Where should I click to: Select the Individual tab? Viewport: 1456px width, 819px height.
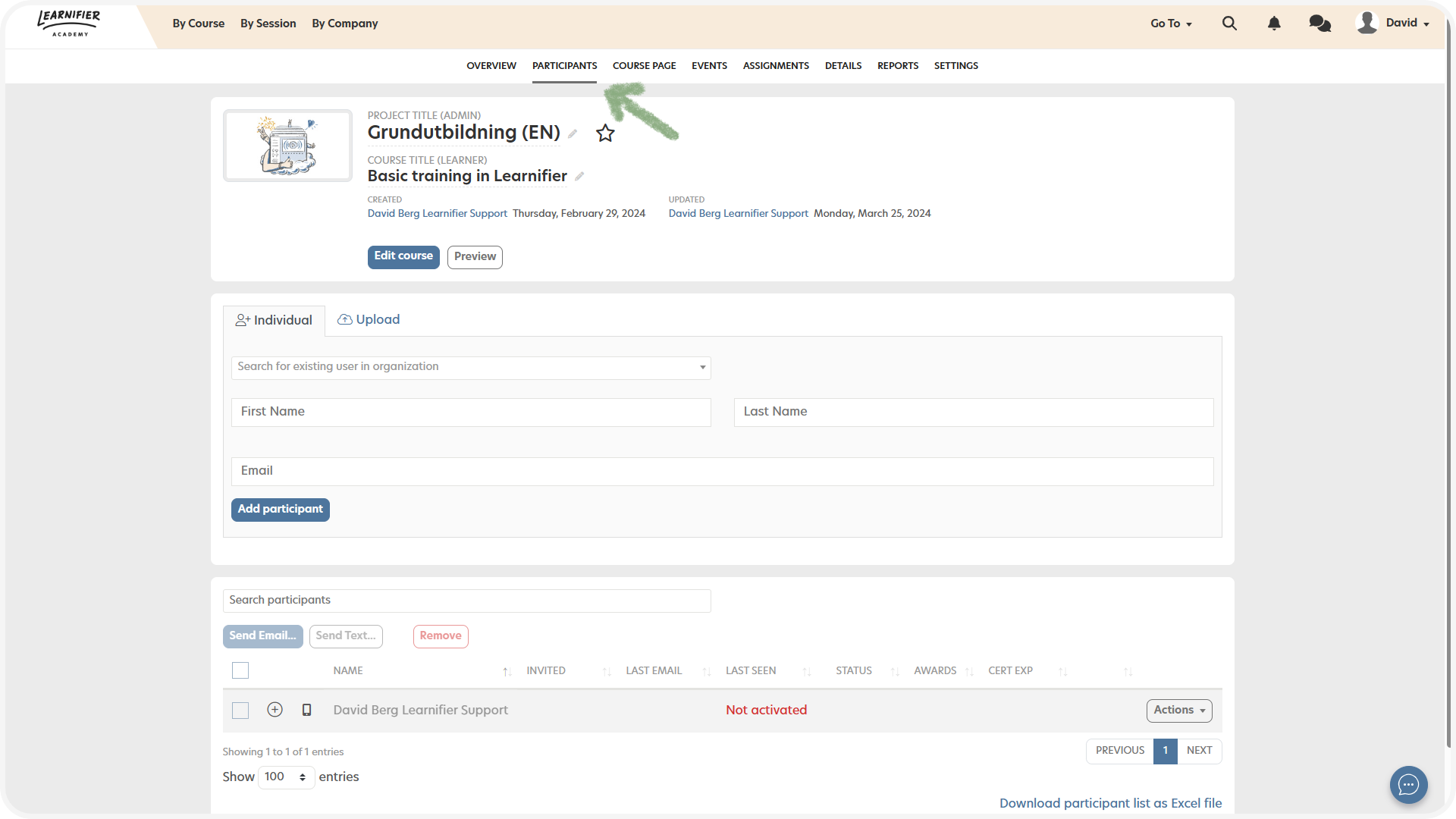click(274, 321)
